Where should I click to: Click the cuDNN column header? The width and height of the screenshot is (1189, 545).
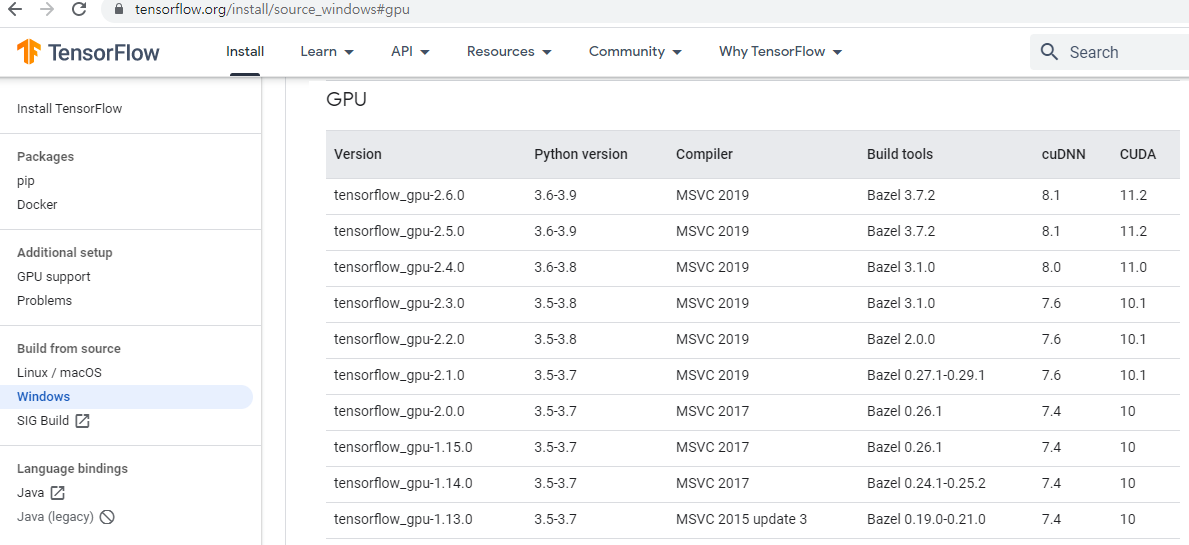click(x=1064, y=154)
